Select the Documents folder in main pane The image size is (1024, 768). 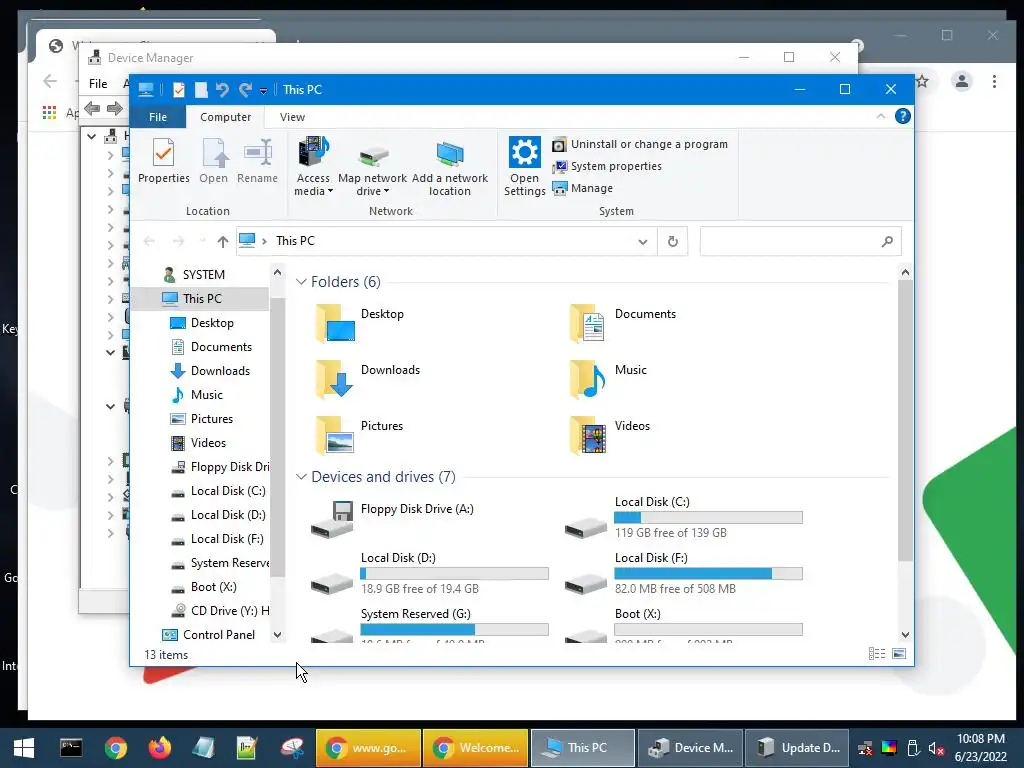coord(622,323)
